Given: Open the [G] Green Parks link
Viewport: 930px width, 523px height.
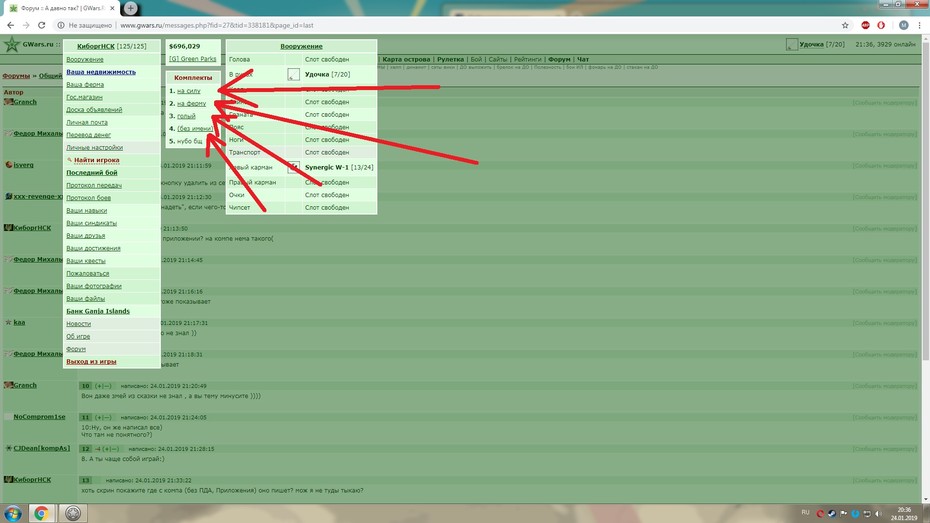Looking at the screenshot, I should (x=193, y=59).
